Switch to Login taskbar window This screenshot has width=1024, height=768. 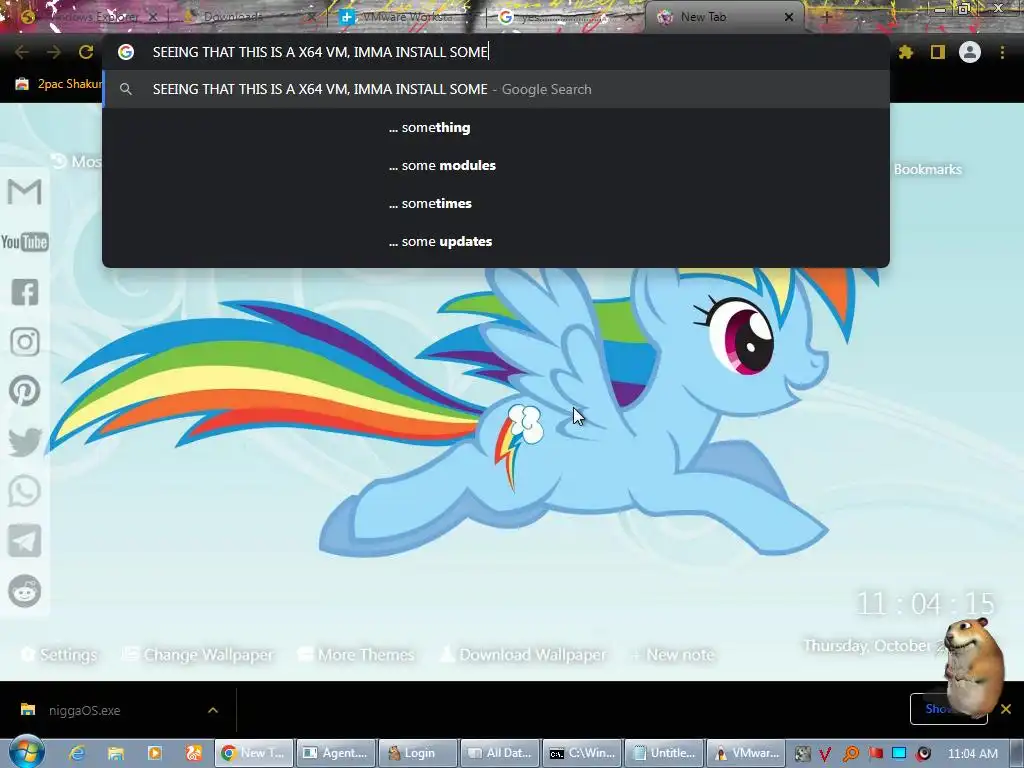click(418, 753)
